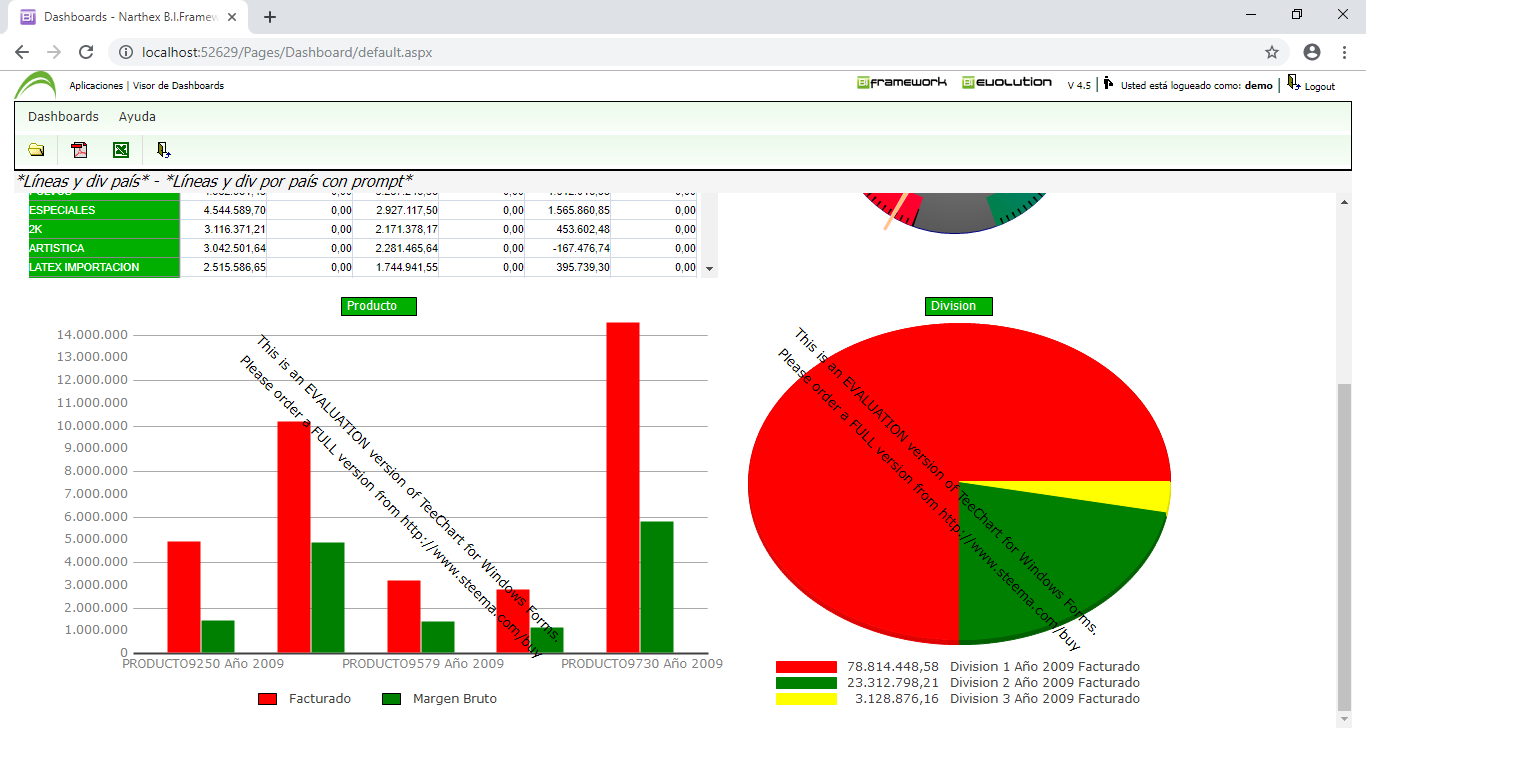This screenshot has height=782, width=1540.
Task: Click cell value 3.116.371,21
Action: pos(234,230)
